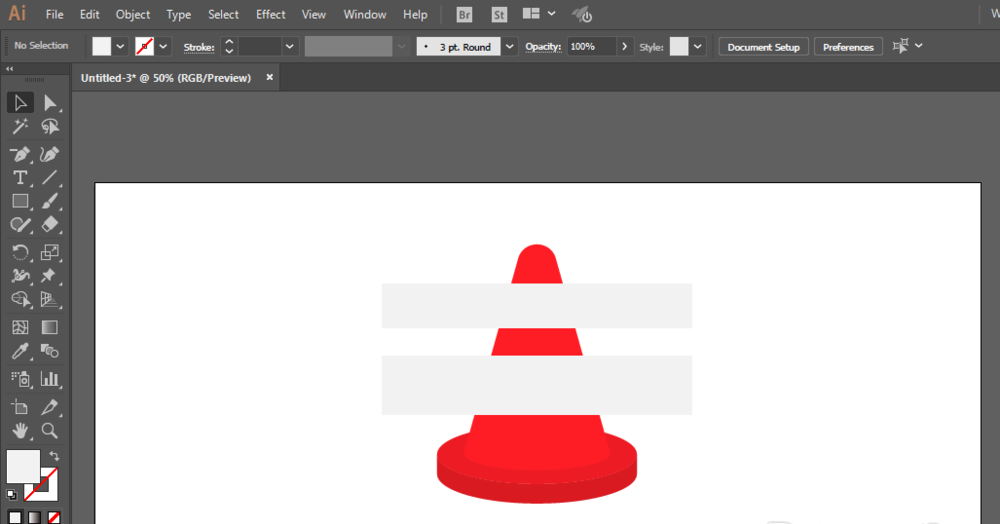Expand align options dropdown arrow
1000x524 pixels.
point(918,46)
